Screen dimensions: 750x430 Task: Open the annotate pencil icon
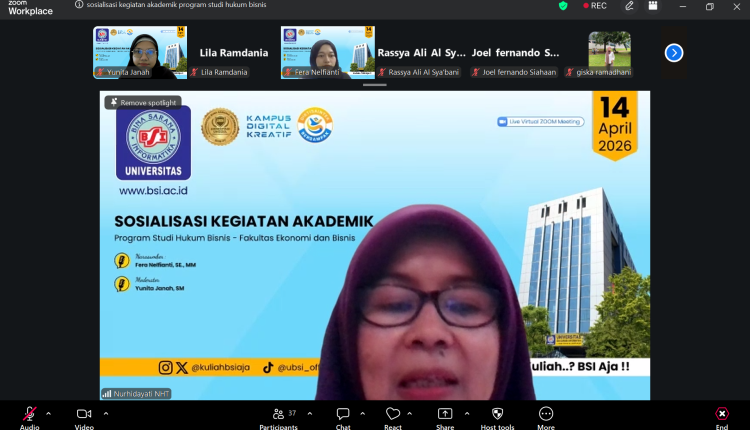click(629, 6)
